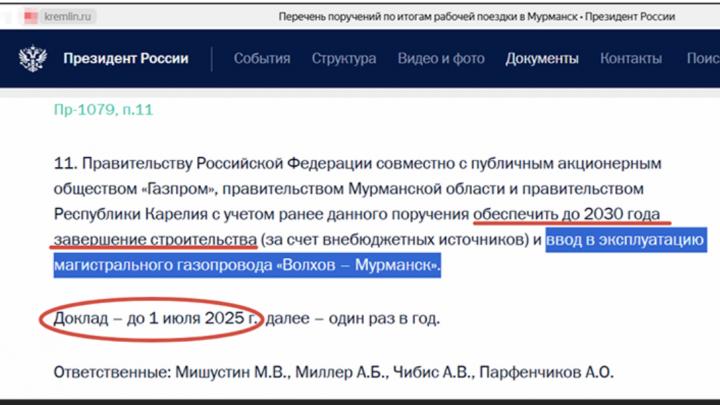
Task: Click the name Миллер А.Б.
Action: coord(342,372)
